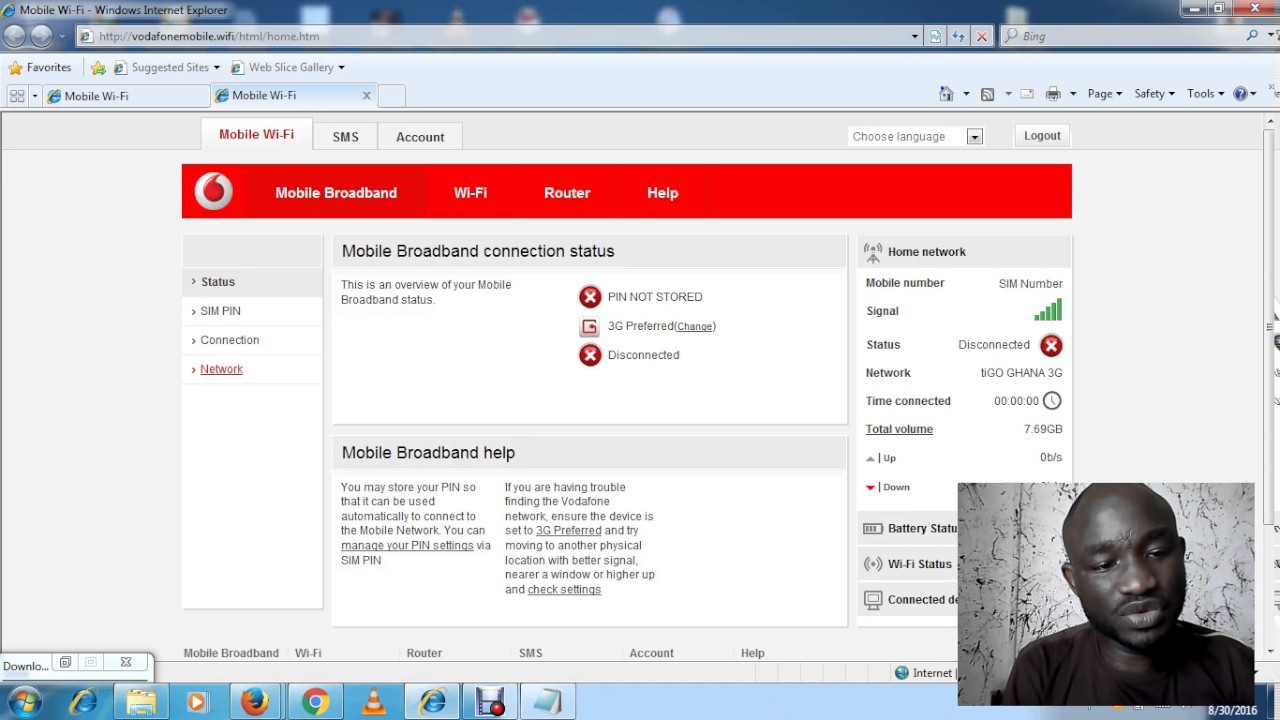The width and height of the screenshot is (1280, 720).
Task: Click the check settings link
Action: tap(564, 589)
